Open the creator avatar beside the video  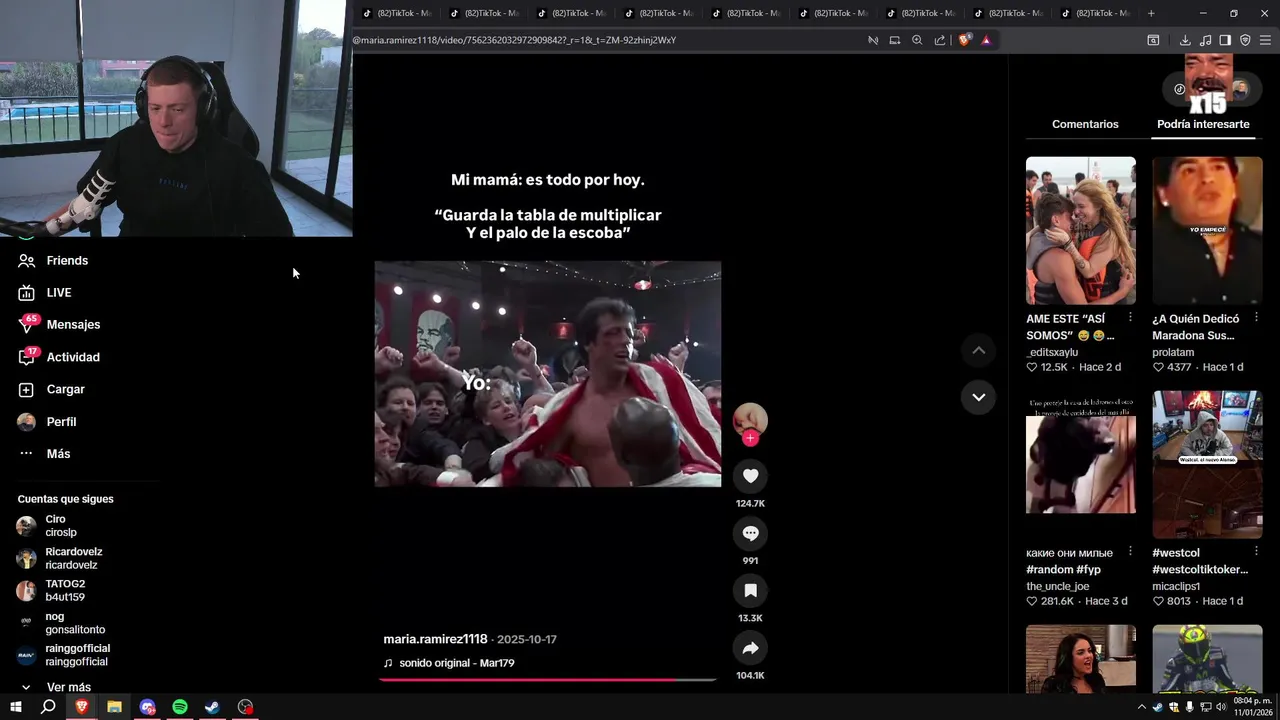[x=750, y=420]
